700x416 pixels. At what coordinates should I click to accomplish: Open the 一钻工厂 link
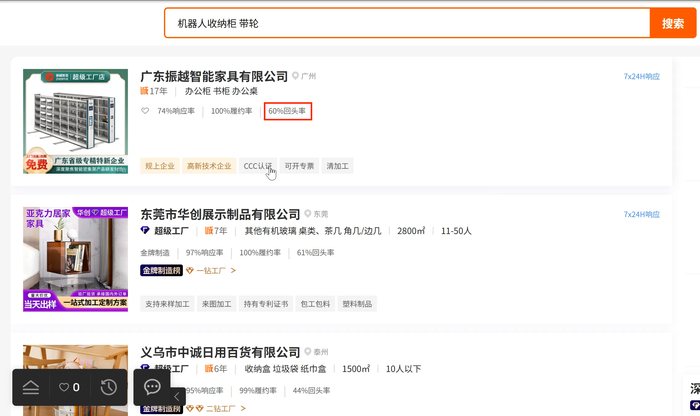point(211,270)
